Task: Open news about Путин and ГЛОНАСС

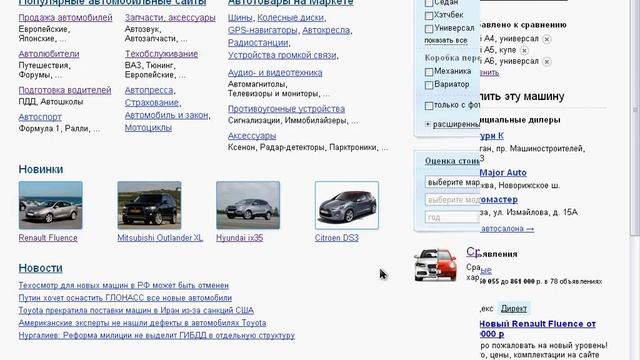Action: [125, 298]
